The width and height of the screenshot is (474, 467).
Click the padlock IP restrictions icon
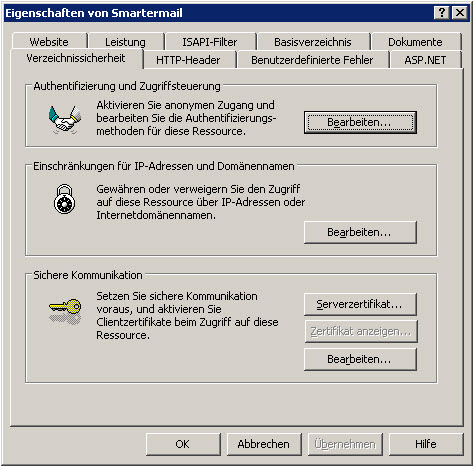tap(64, 199)
